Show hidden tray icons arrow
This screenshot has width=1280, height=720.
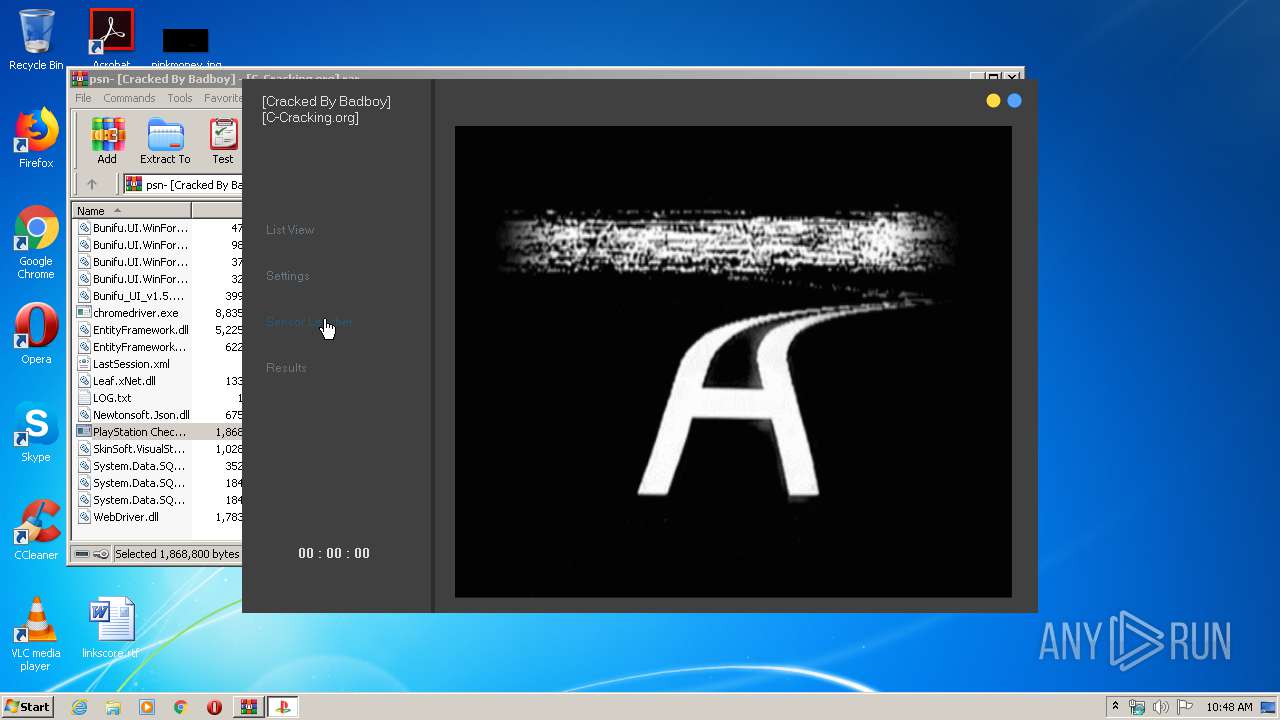[1115, 707]
